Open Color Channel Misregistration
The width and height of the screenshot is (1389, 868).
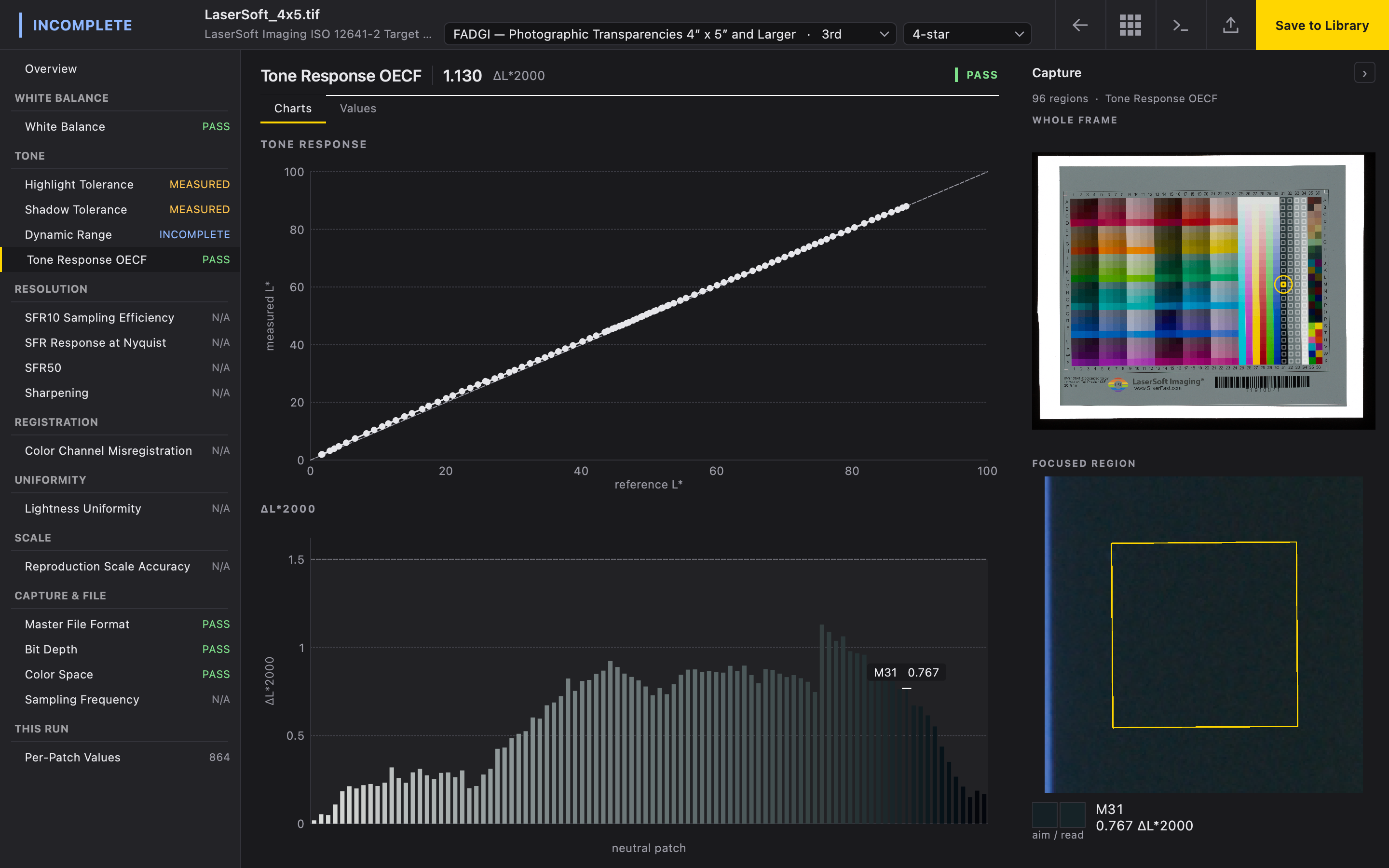coord(121,451)
